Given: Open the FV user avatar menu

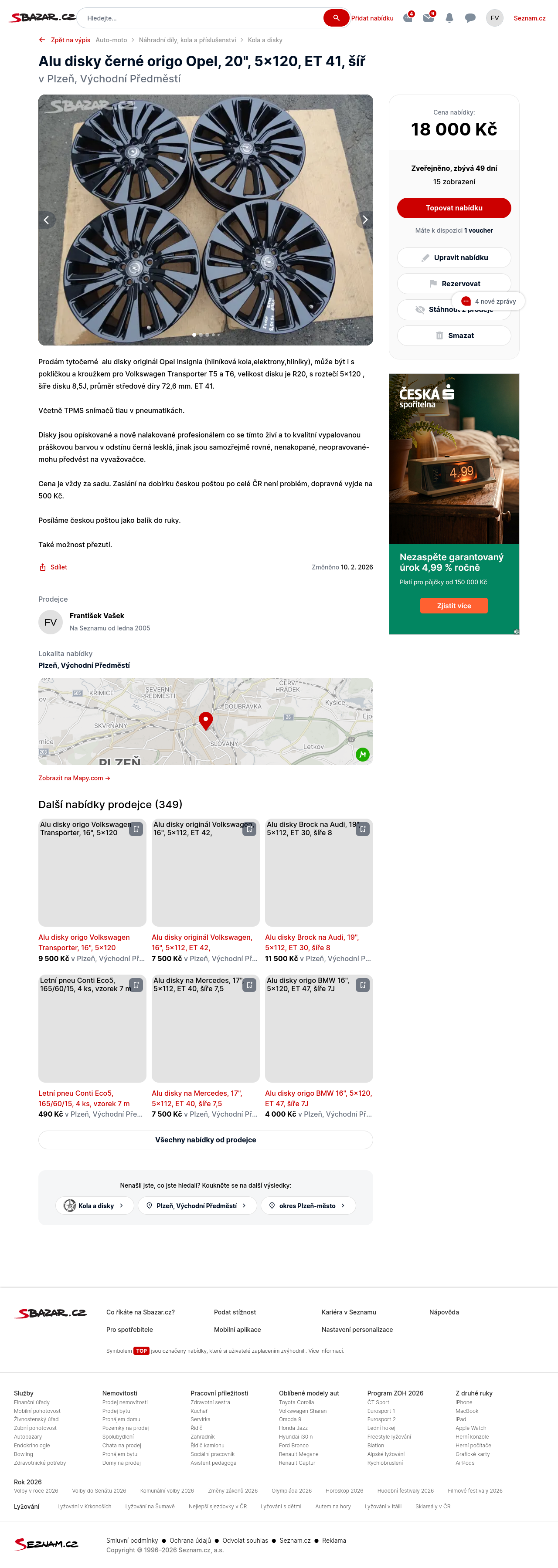Looking at the screenshot, I should tap(495, 18).
